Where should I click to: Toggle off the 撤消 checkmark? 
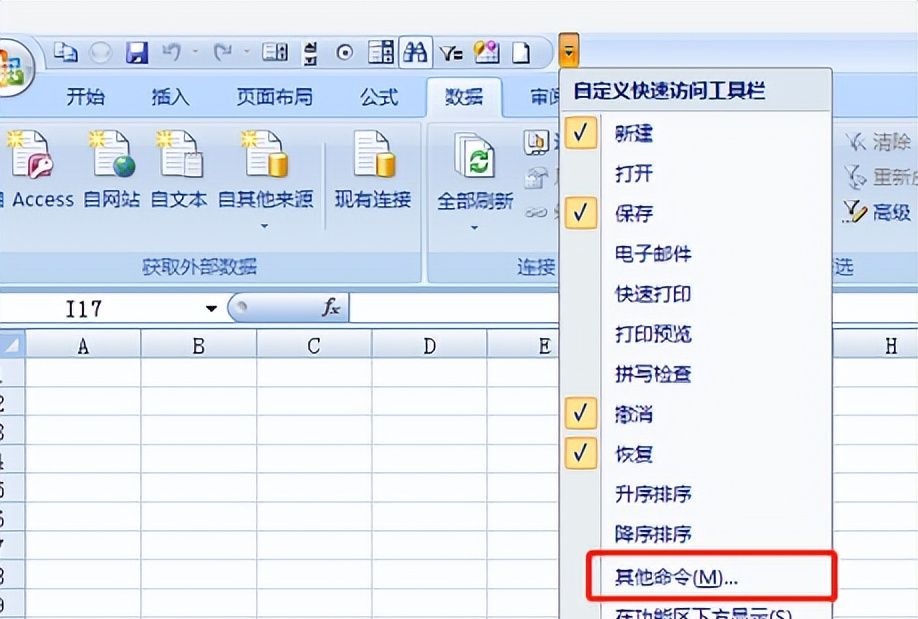pos(580,414)
